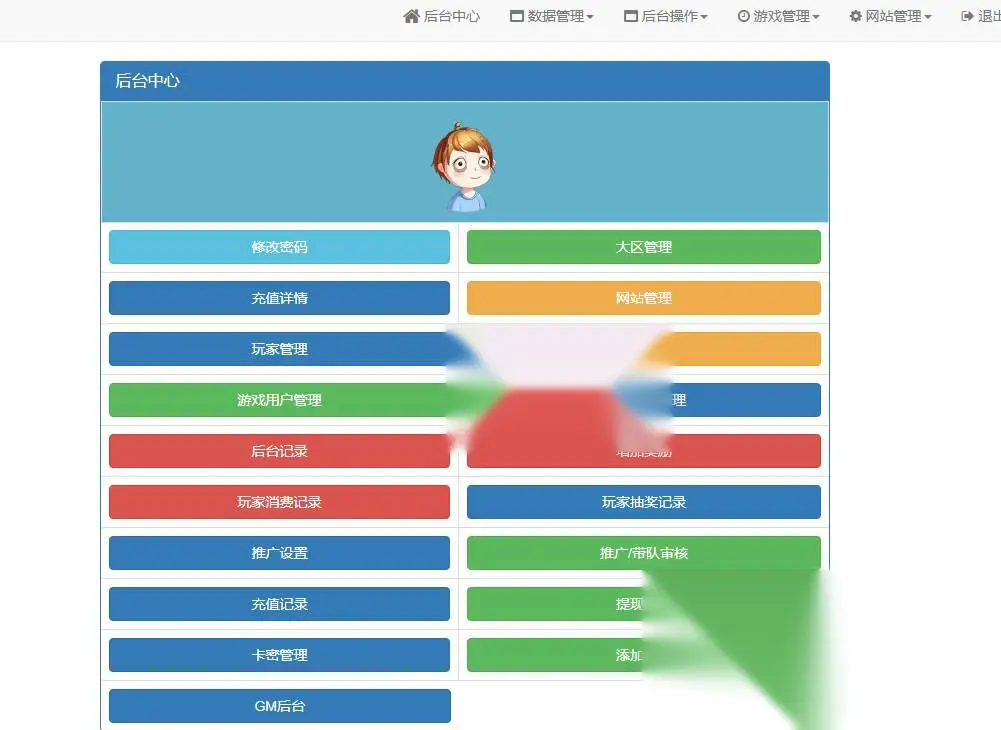Open 修改密码 to change password

click(279, 247)
